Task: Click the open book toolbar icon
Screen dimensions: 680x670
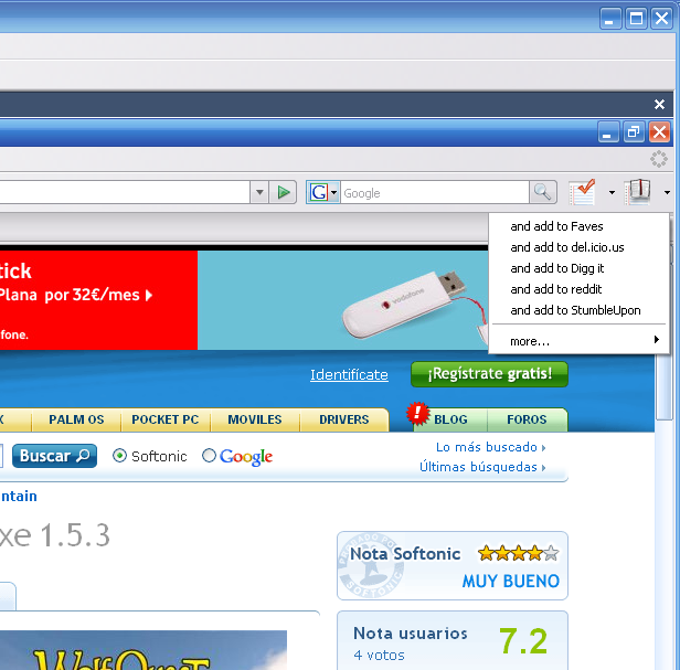Action: 638,192
